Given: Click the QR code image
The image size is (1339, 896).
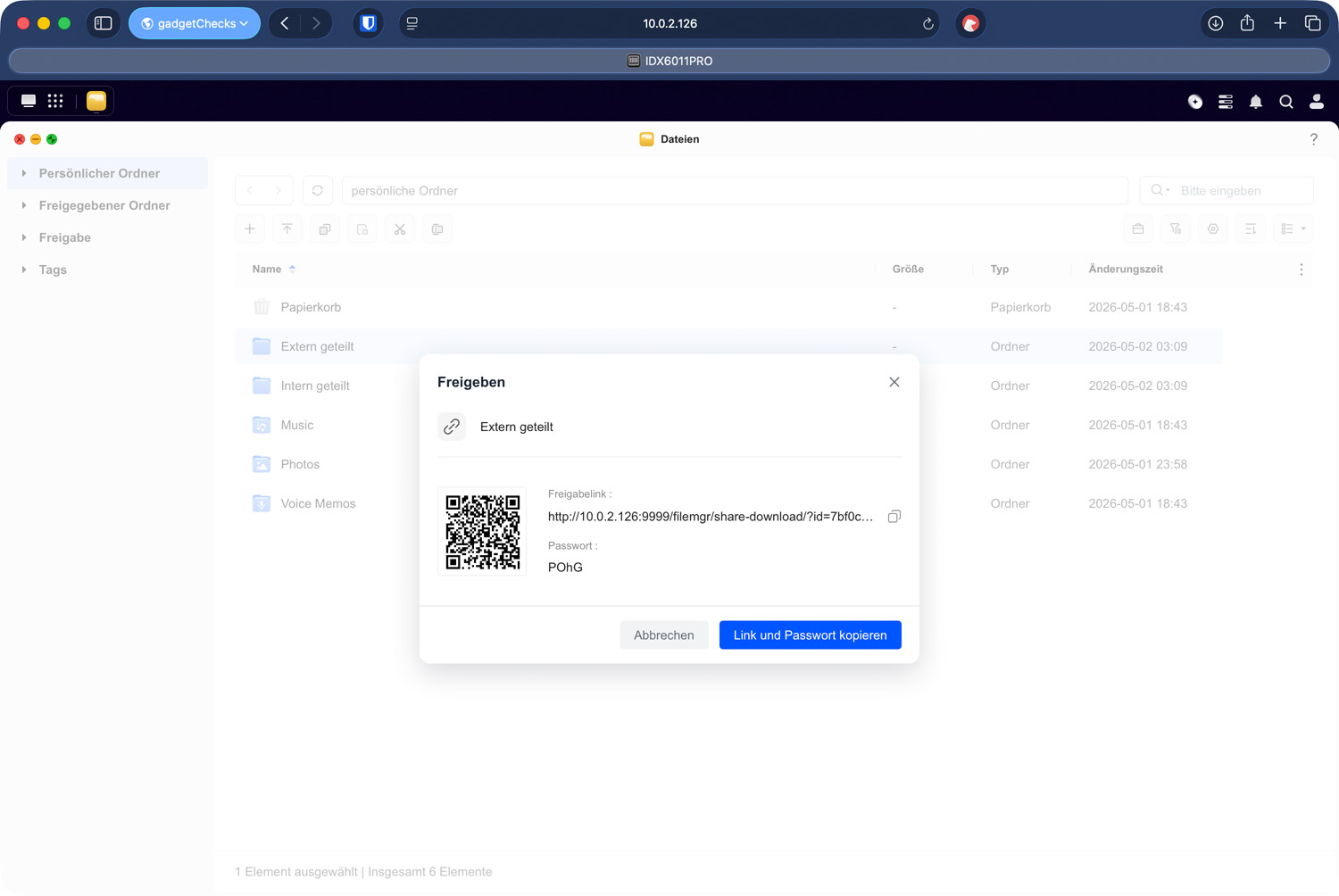Looking at the screenshot, I should coord(482,532).
